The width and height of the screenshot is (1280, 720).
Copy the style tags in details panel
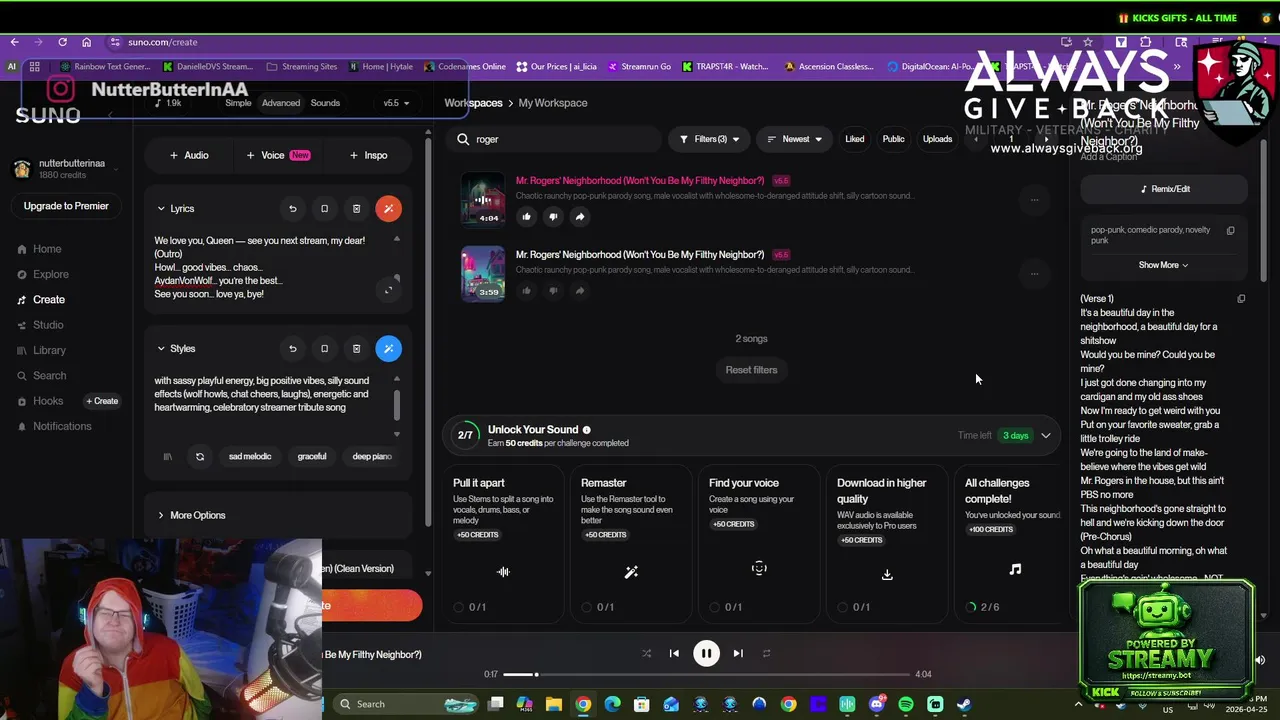tap(1231, 230)
